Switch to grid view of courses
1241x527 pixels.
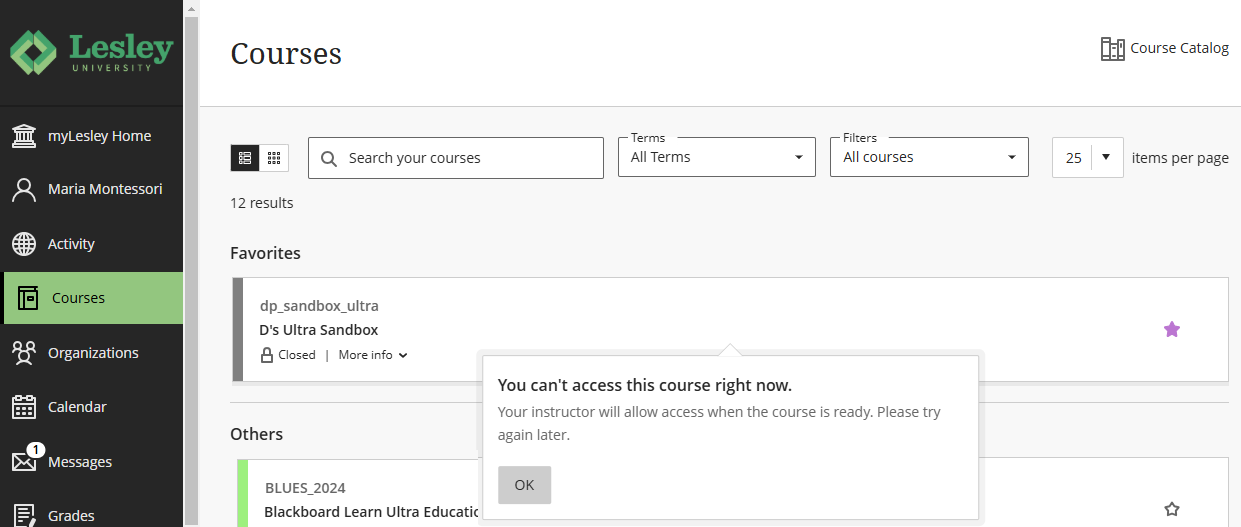(274, 158)
